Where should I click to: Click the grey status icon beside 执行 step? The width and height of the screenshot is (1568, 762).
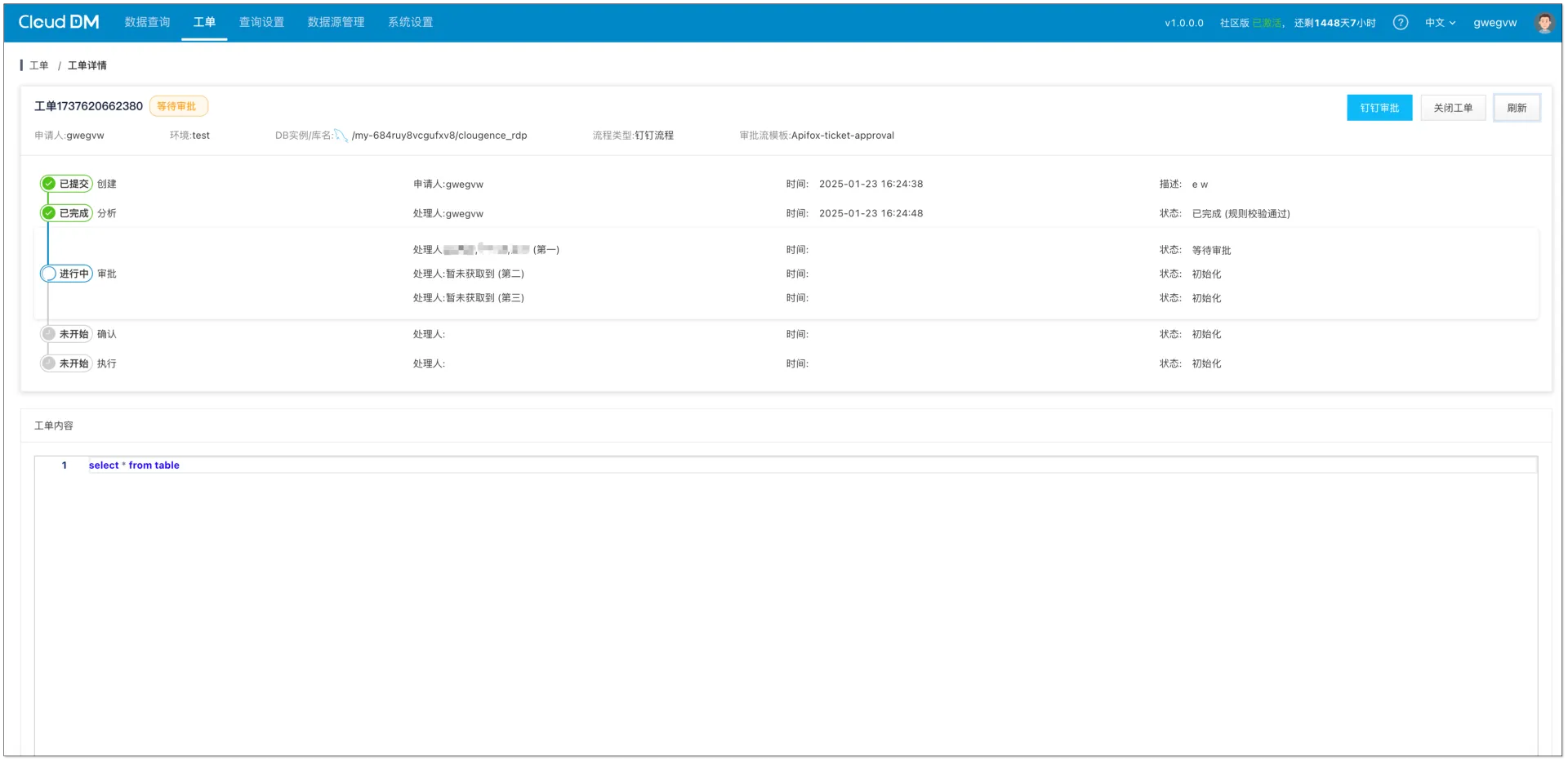(x=49, y=363)
